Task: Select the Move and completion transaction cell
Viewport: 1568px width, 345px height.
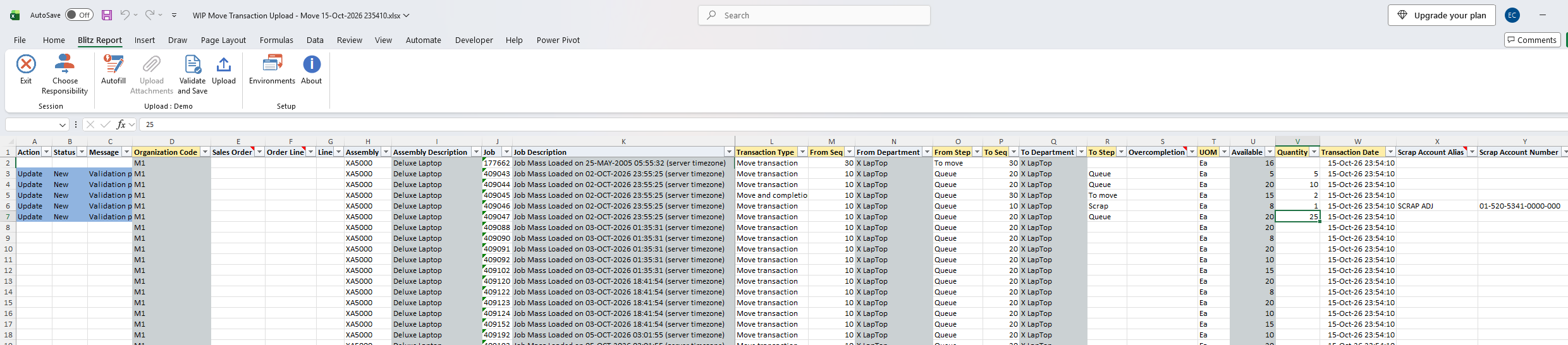Action: [771, 195]
